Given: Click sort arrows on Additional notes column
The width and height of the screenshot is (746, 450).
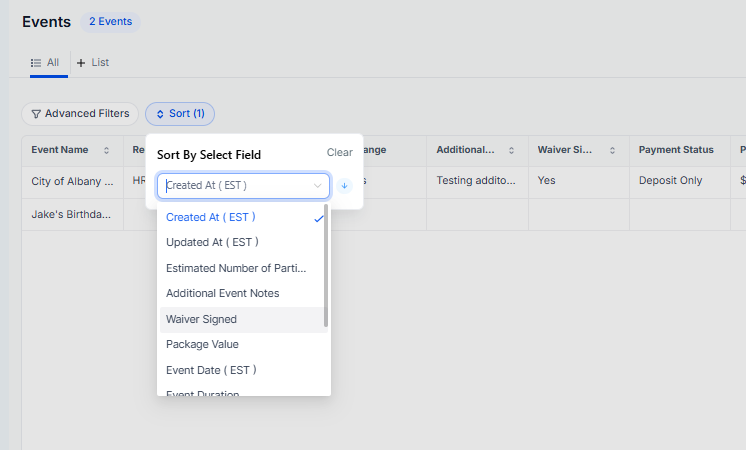Looking at the screenshot, I should pos(512,150).
